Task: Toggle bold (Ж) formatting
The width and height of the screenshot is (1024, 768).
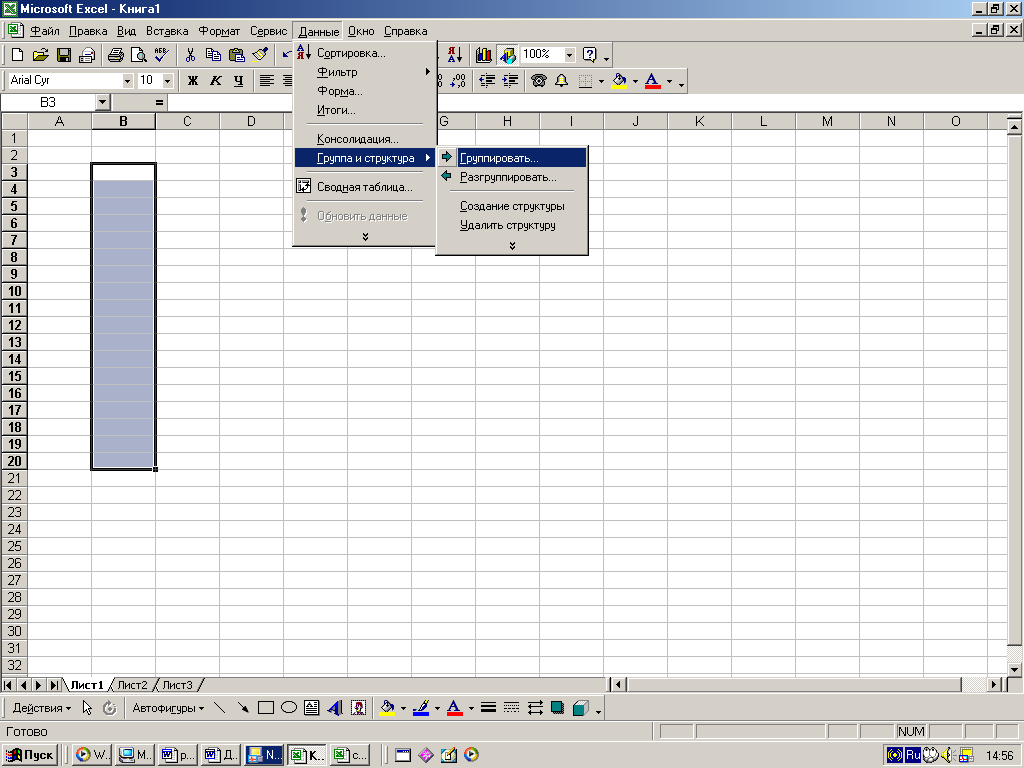Action: point(193,80)
